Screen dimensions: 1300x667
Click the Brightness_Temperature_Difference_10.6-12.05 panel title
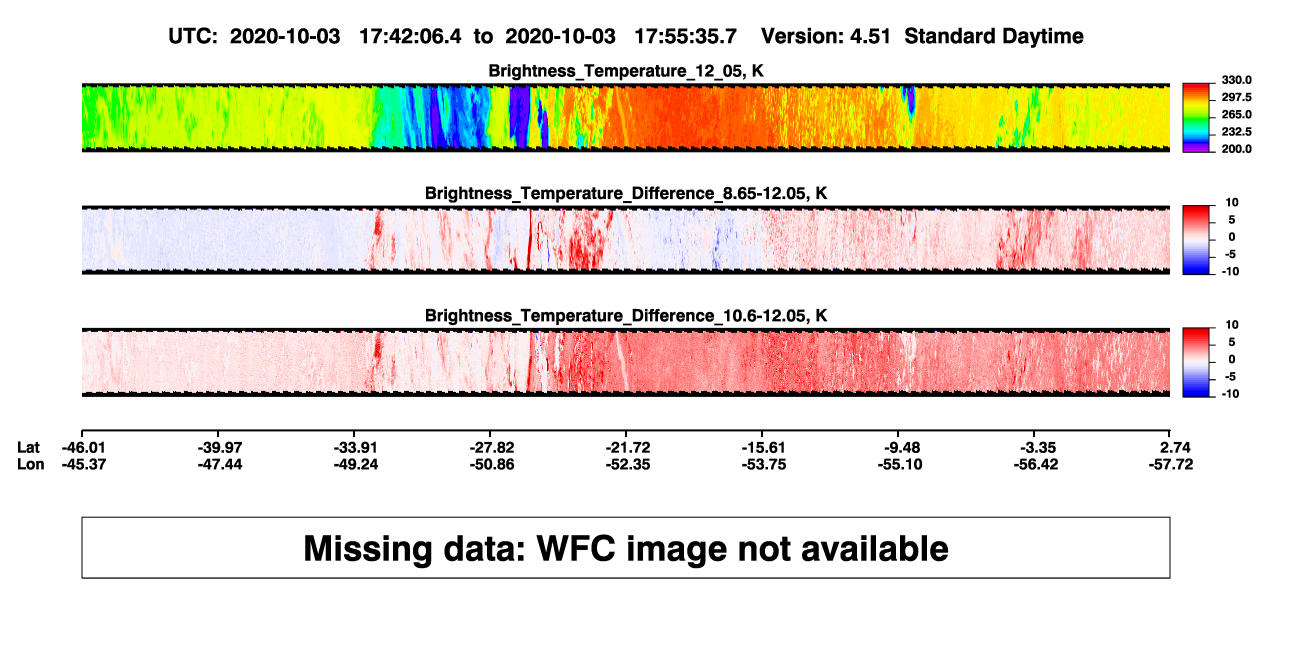click(626, 316)
